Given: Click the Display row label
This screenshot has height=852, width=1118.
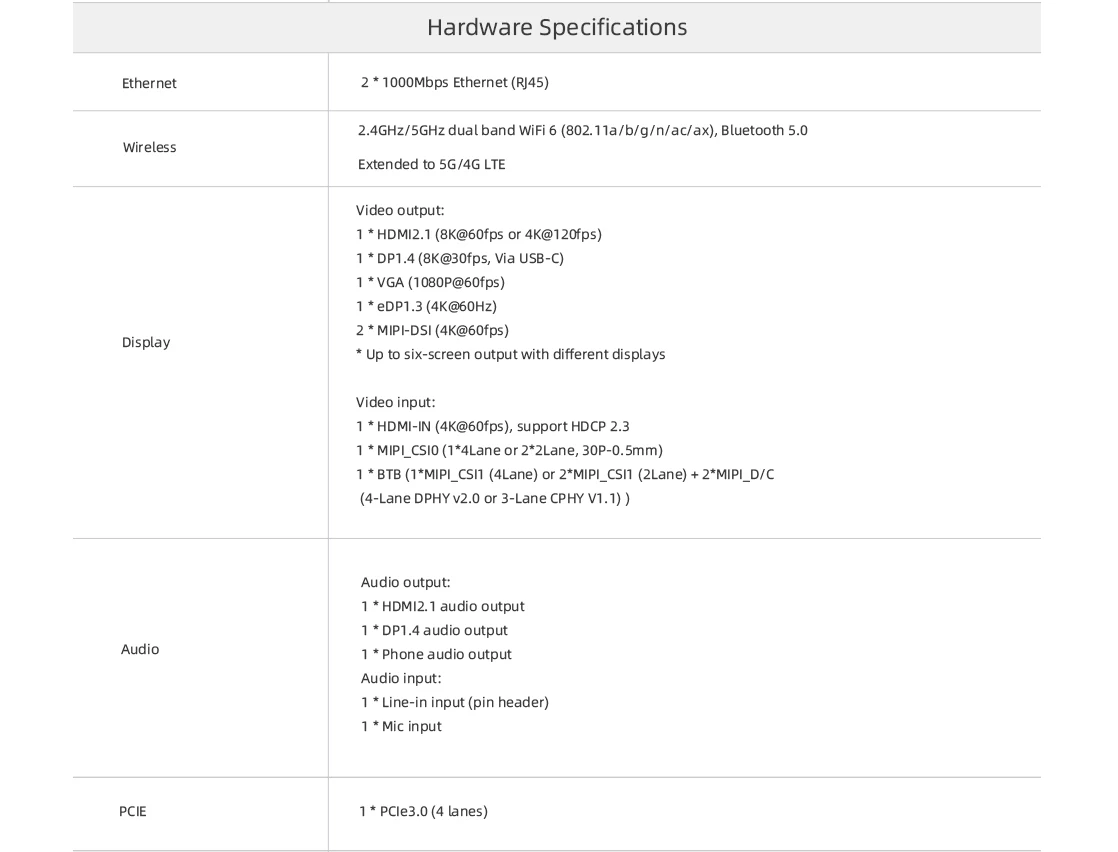Looking at the screenshot, I should [146, 342].
